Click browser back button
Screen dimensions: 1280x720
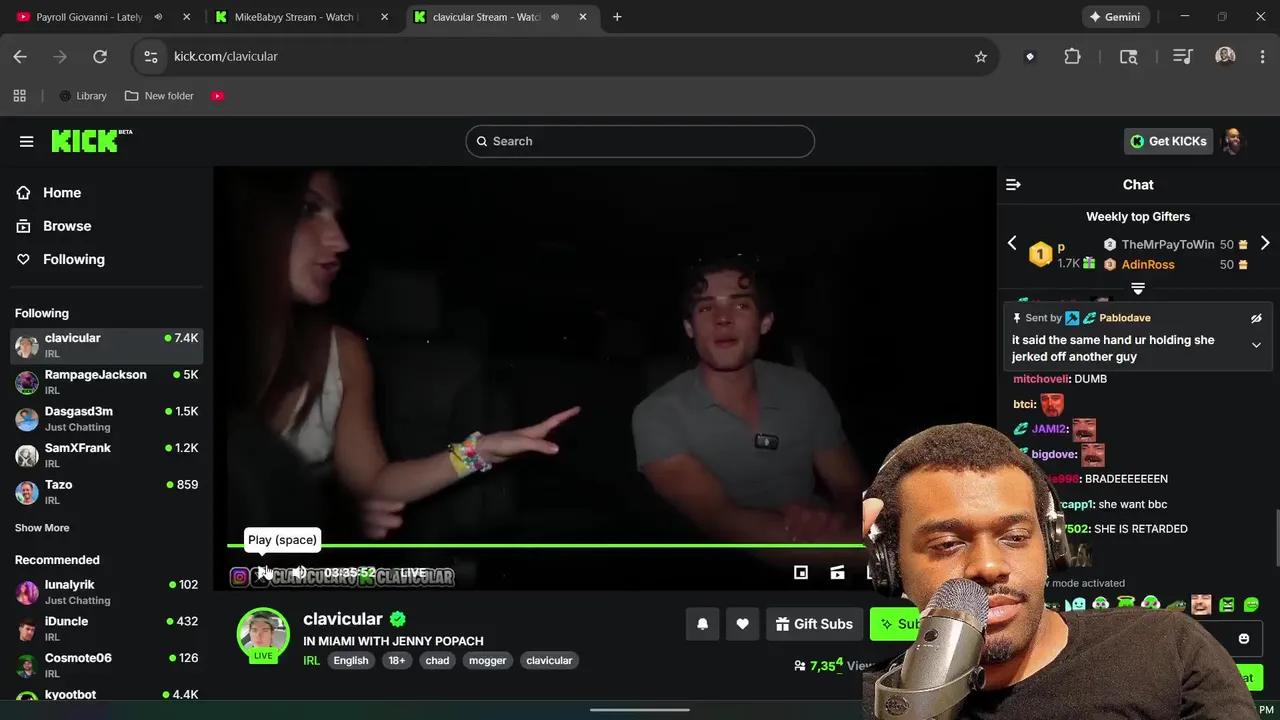coord(20,57)
